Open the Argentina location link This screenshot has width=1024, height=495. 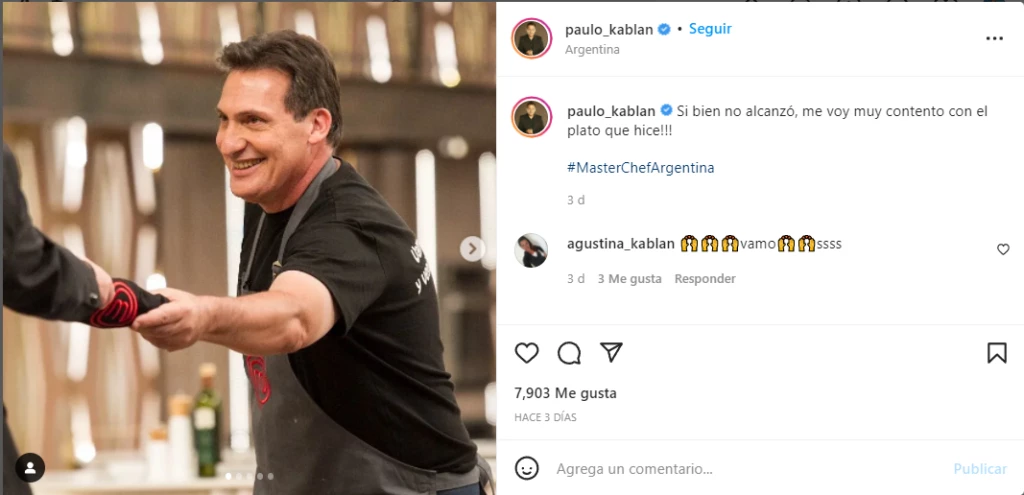pos(592,50)
